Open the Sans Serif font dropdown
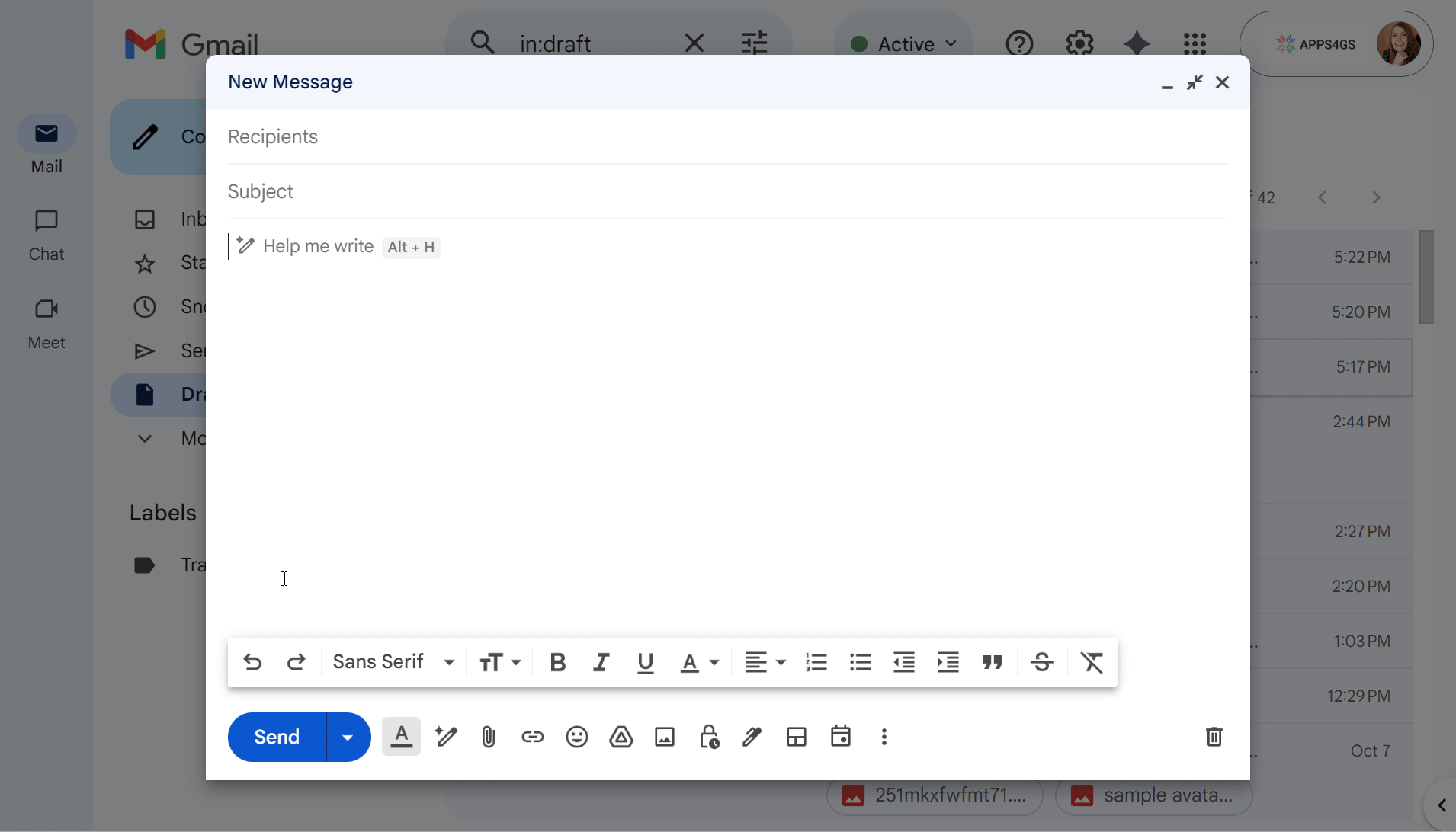Image resolution: width=1456 pixels, height=832 pixels. coord(393,662)
